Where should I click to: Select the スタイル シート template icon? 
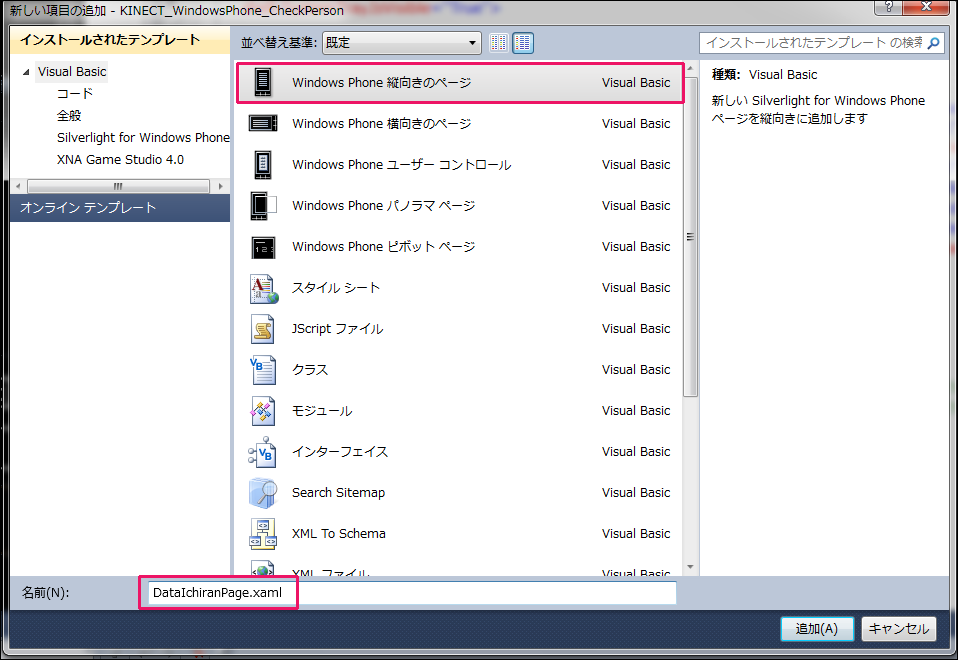click(264, 288)
